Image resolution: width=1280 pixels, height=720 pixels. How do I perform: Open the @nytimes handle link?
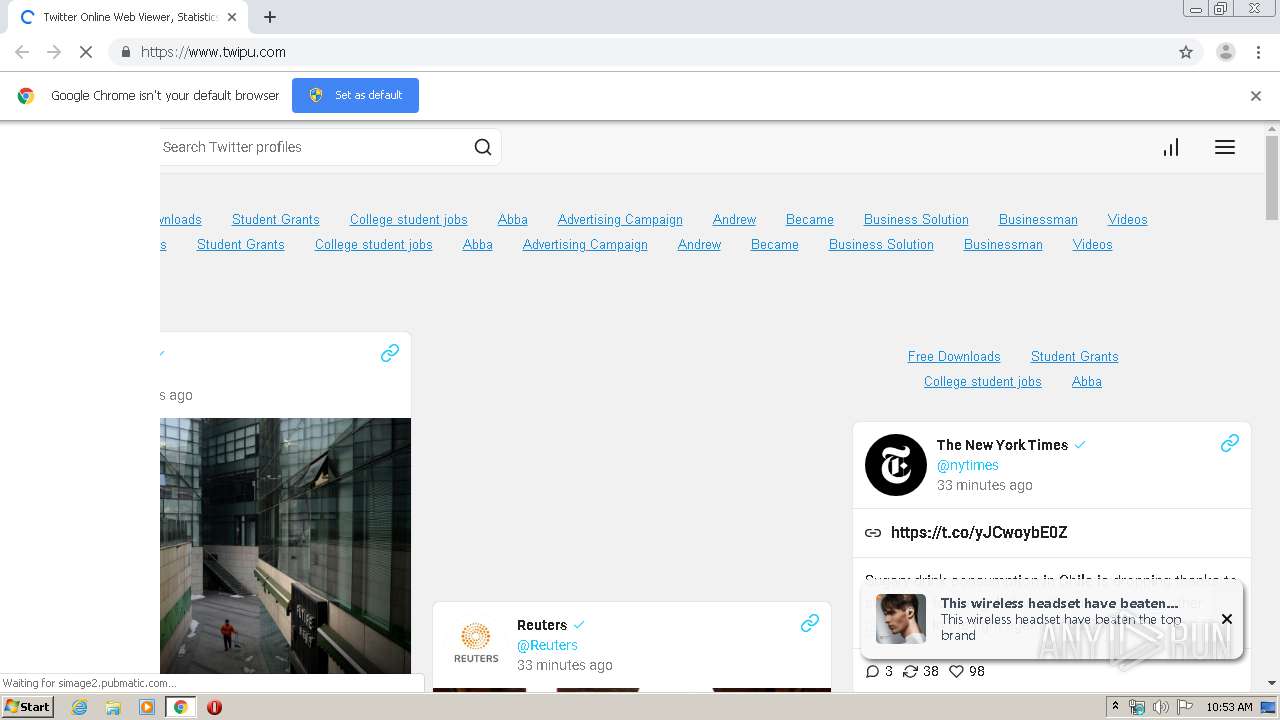coord(968,465)
